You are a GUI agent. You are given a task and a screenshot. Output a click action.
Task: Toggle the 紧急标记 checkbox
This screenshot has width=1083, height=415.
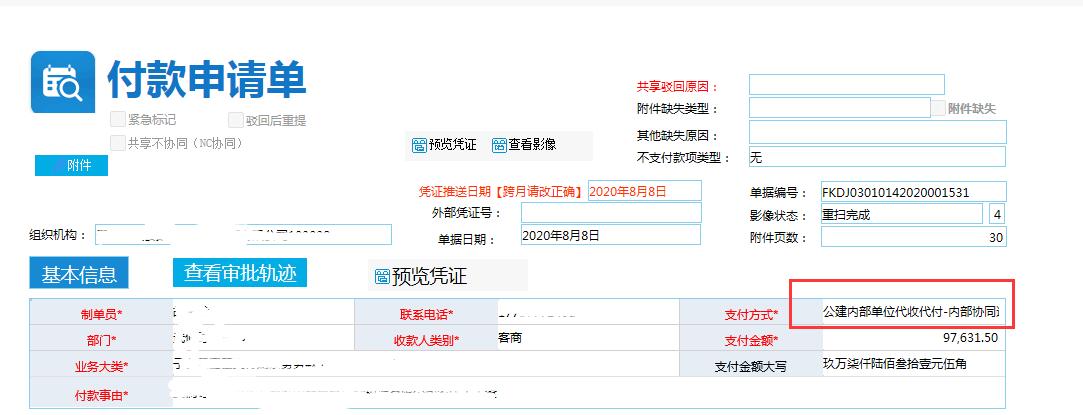118,119
